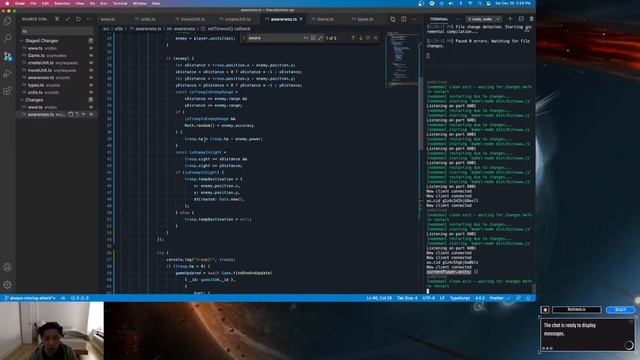Switch to the units.ts editor tab
640x360 pixels.
coord(148,19)
